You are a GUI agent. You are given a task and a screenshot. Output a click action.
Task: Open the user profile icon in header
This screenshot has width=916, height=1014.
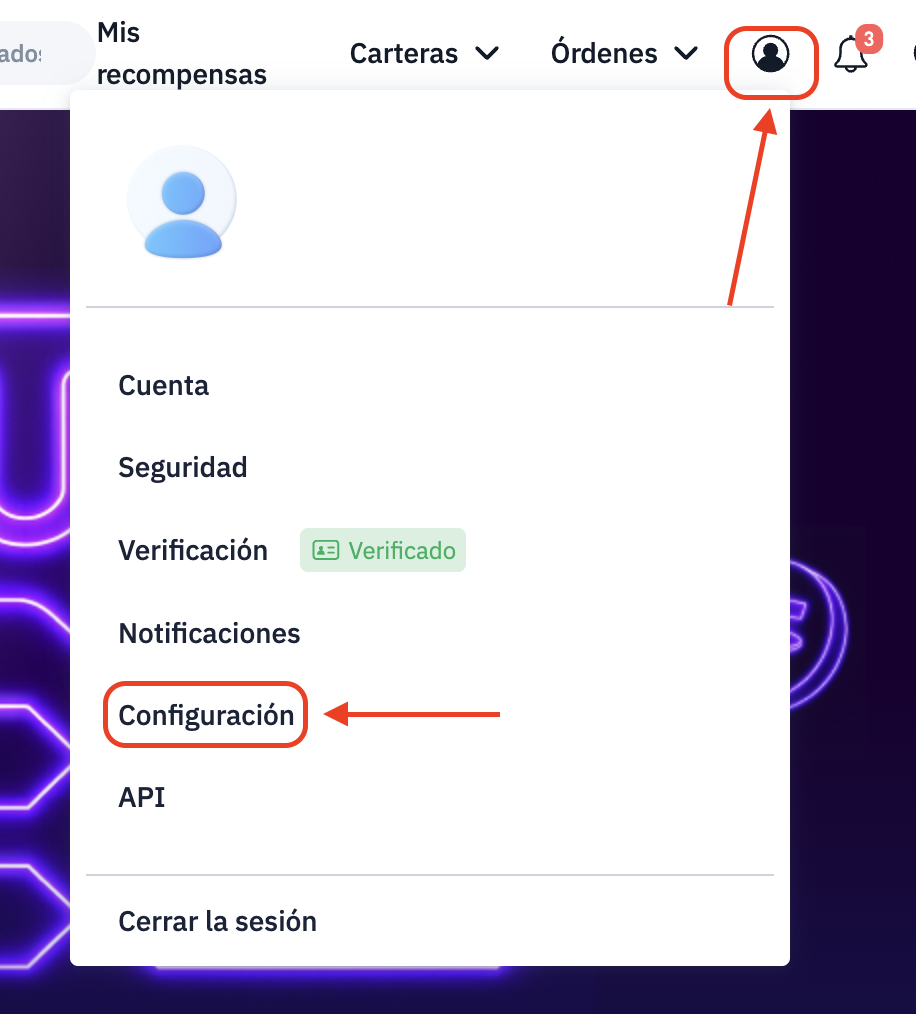(770, 54)
